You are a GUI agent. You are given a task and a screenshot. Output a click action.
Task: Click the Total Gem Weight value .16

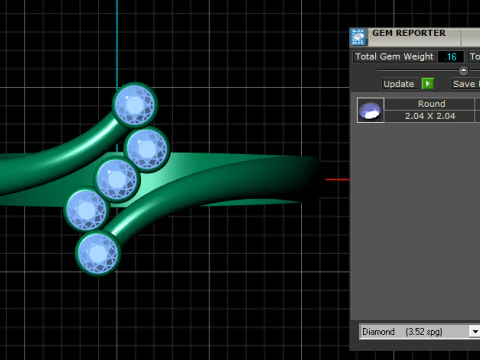pos(451,57)
